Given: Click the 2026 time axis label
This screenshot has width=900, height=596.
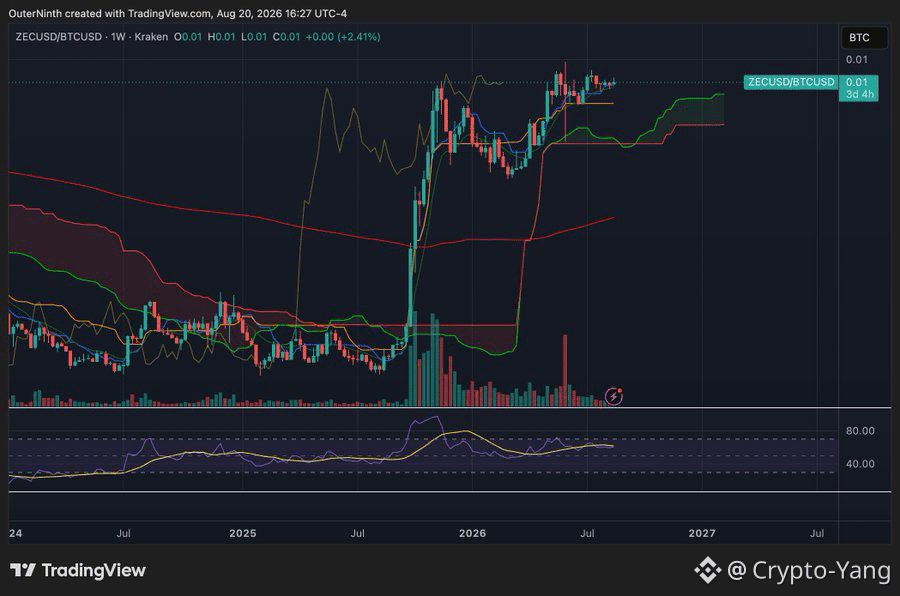Looking at the screenshot, I should click(x=472, y=533).
